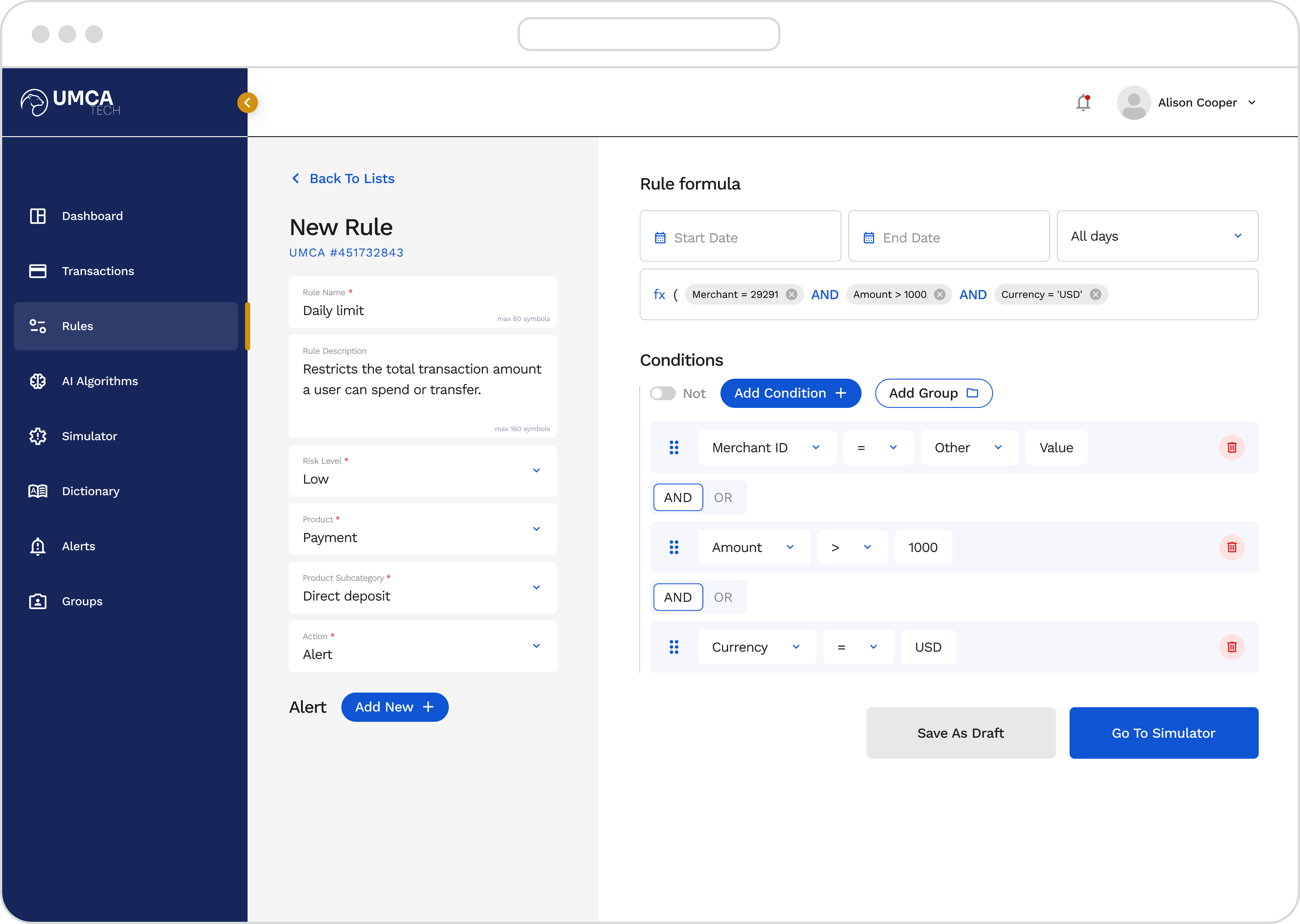Viewport: 1300px width, 924px height.
Task: Collapse the sidebar with the orange arrow
Action: tap(248, 103)
